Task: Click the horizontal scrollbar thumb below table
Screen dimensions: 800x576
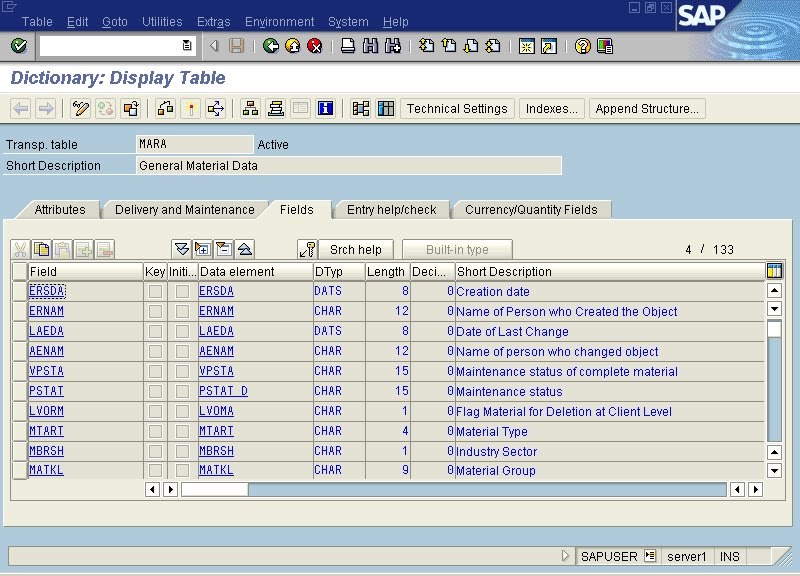Action: click(215, 490)
